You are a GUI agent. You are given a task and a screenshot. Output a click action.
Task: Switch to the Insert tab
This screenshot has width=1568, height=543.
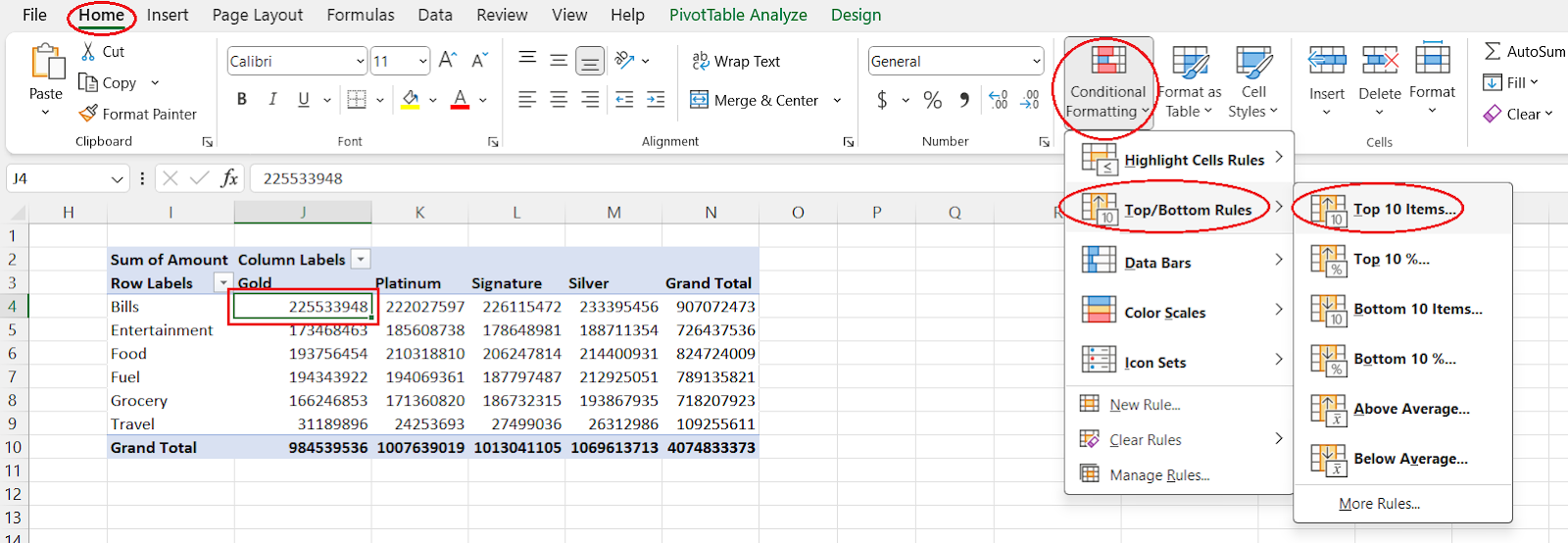(x=168, y=15)
